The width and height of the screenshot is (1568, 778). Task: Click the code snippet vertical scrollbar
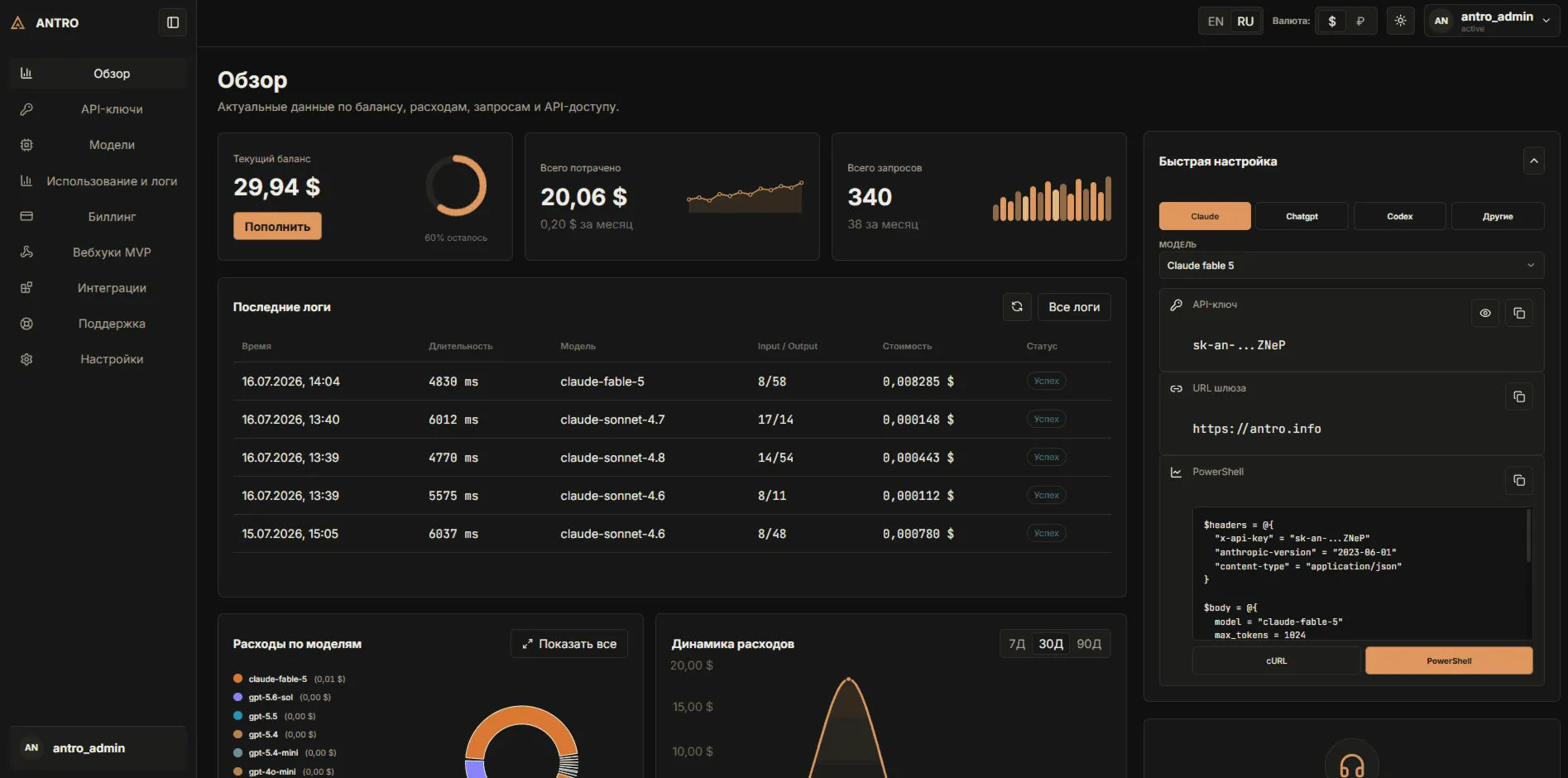pyautogui.click(x=1528, y=535)
